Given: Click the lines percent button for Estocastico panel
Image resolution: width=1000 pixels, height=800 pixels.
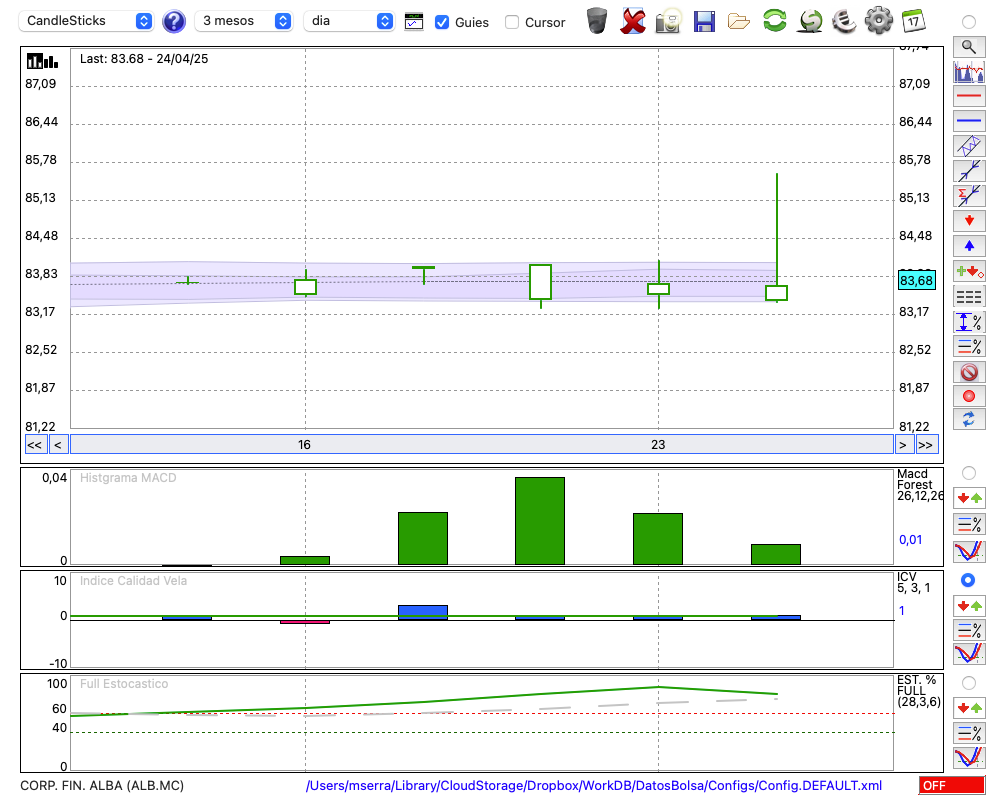Looking at the screenshot, I should click(x=969, y=733).
